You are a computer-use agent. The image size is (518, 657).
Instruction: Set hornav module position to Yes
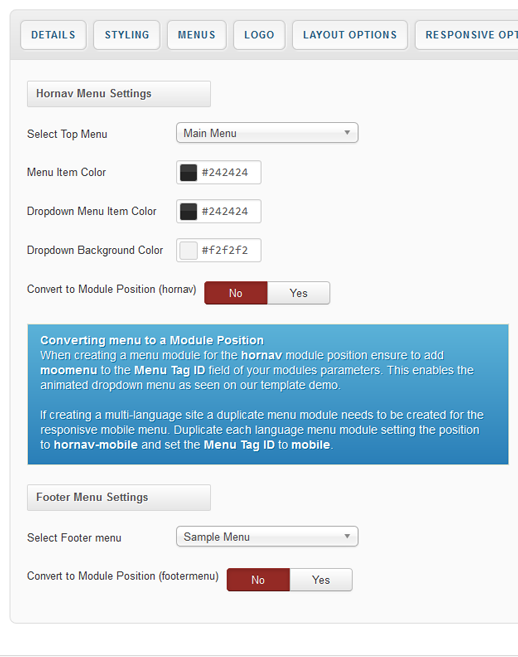tap(298, 293)
